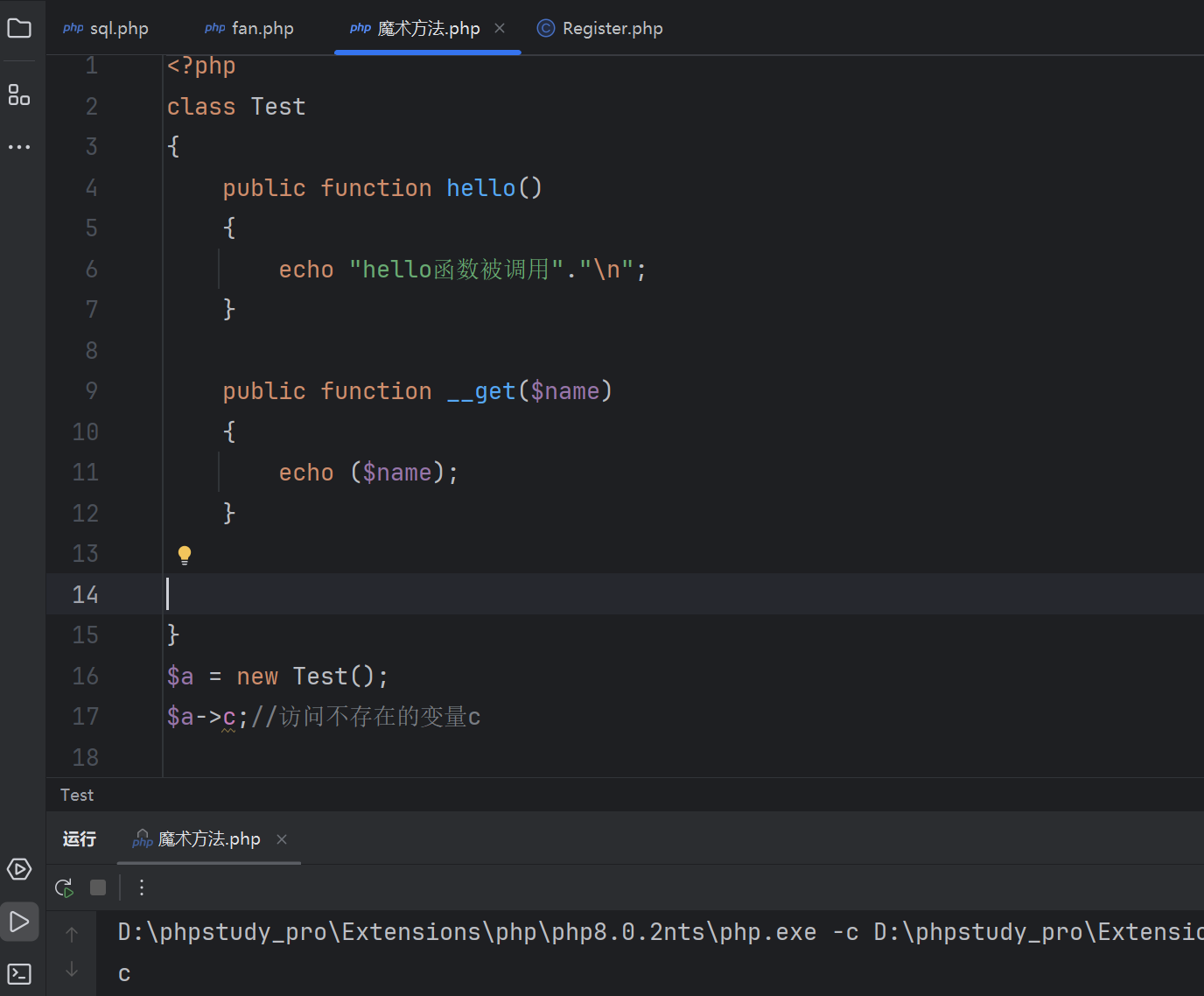Click the Test breadcrumb item
The image size is (1204, 996).
click(77, 795)
